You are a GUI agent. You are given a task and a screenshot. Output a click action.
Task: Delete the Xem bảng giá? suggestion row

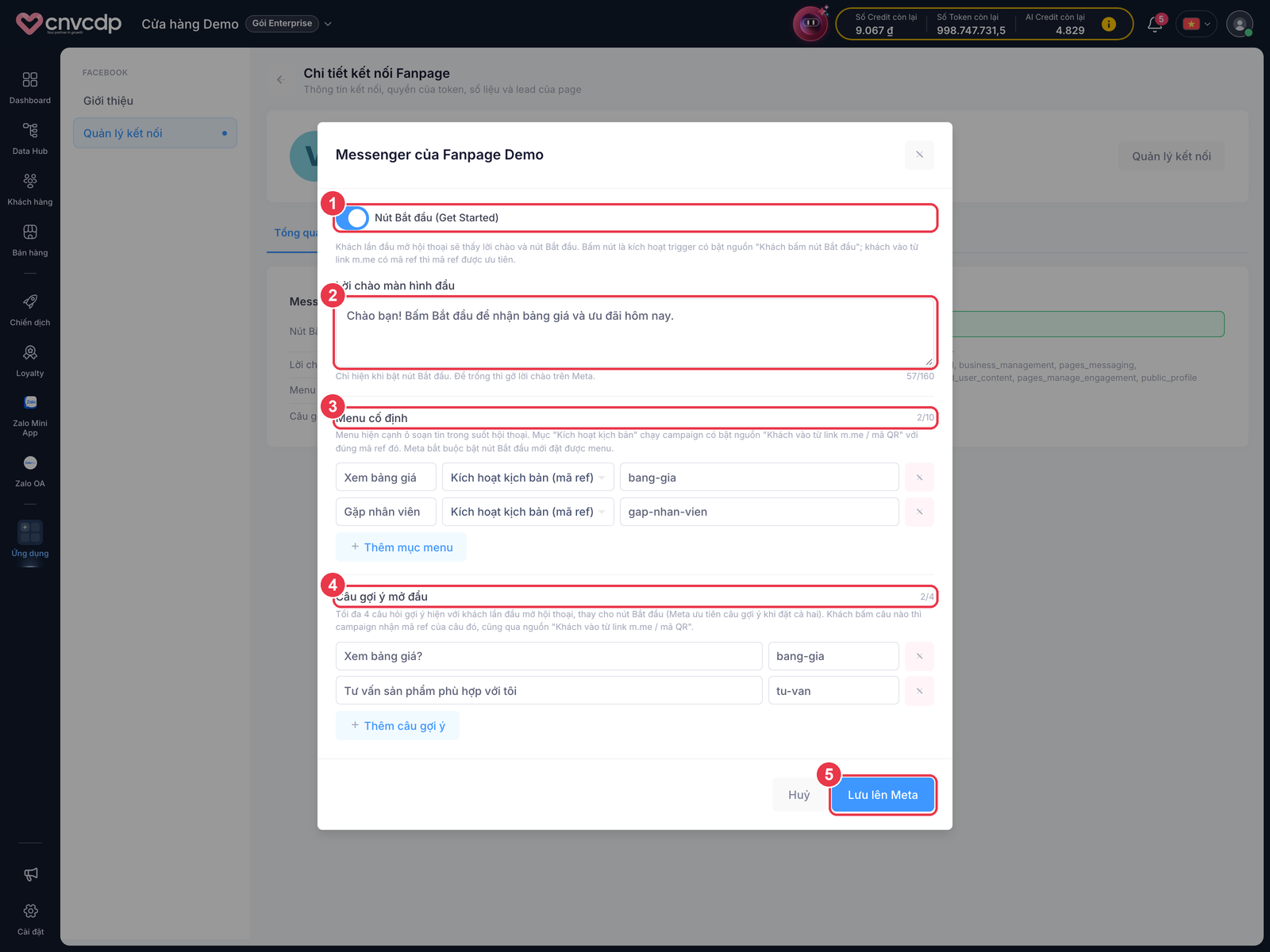pos(919,656)
